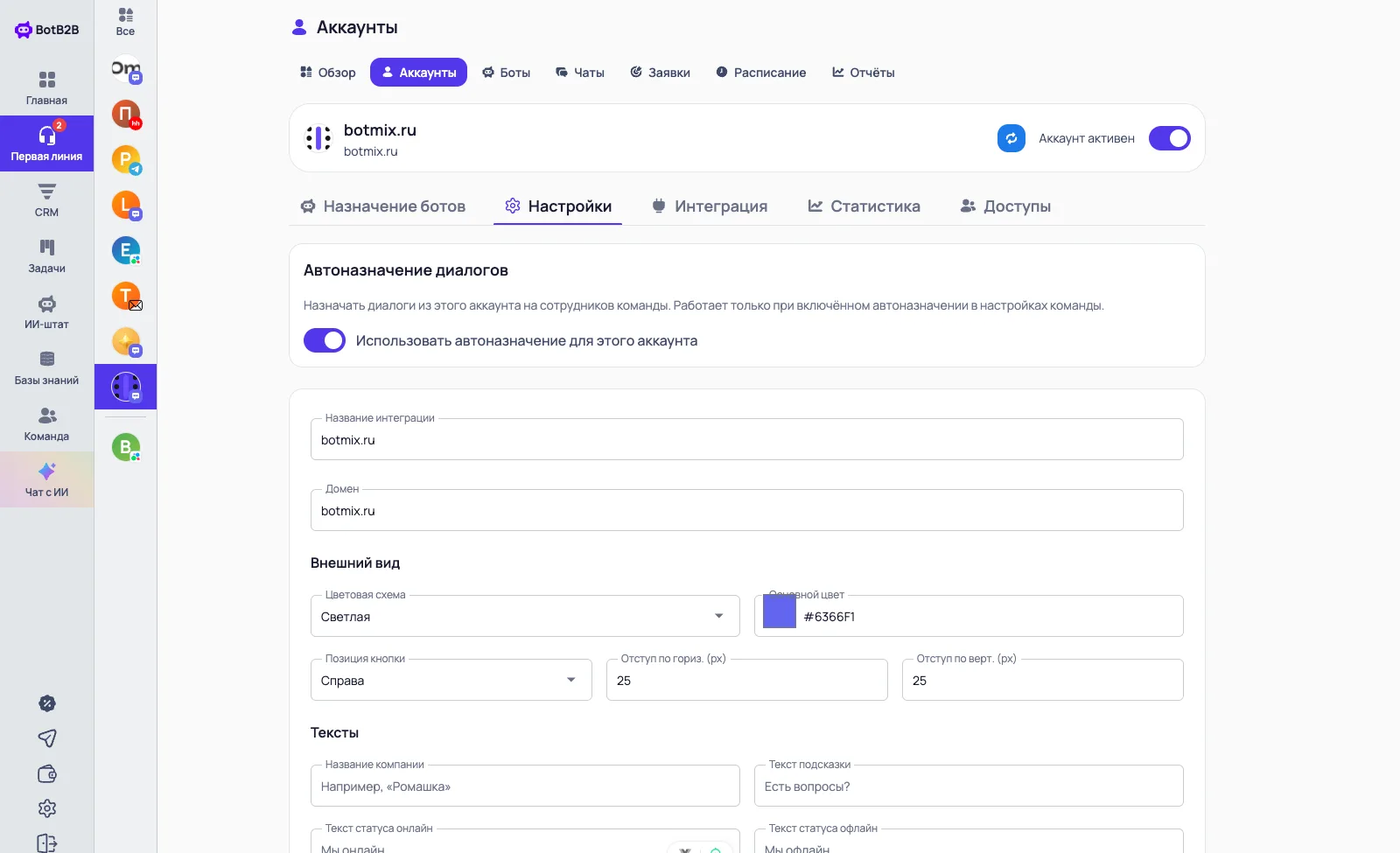Open Чат с ИИ sparkle item
Viewport: 1400px width, 853px height.
(x=46, y=479)
